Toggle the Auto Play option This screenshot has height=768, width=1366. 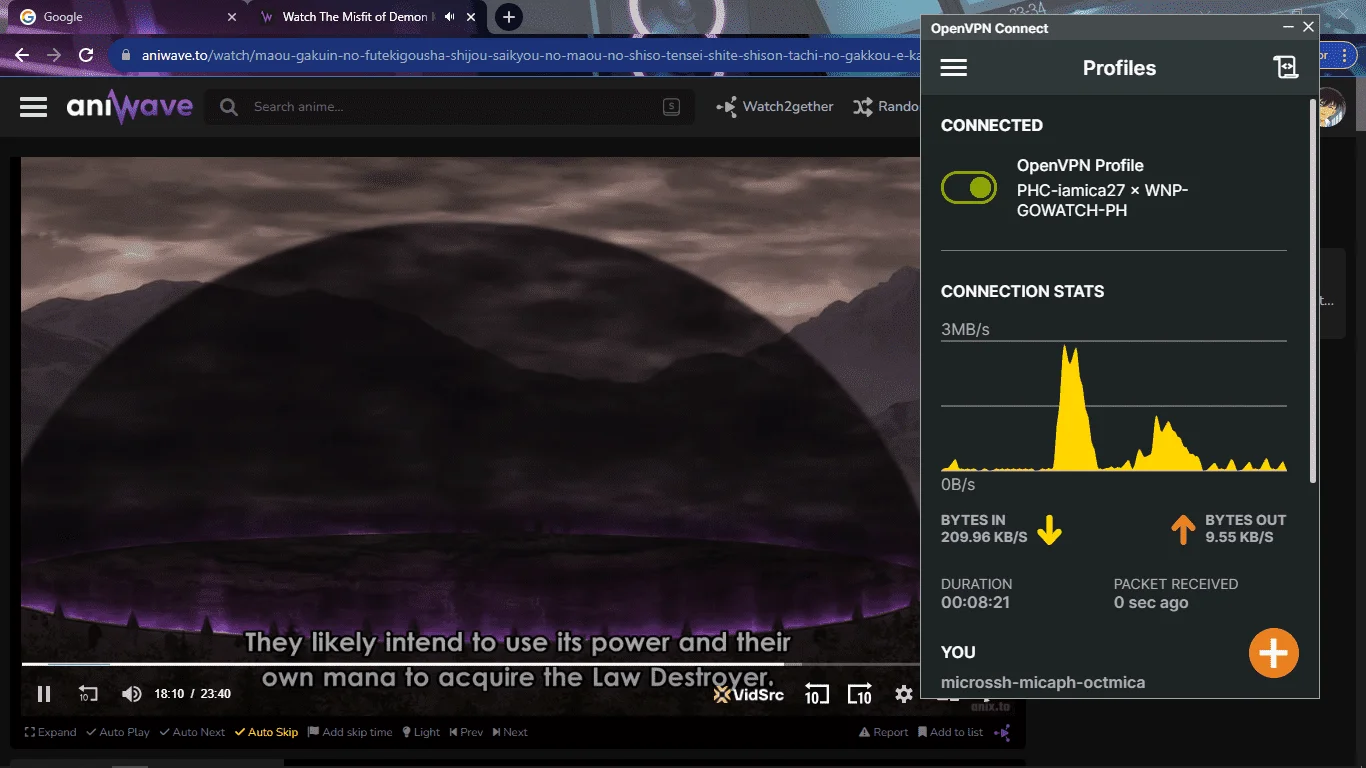[x=118, y=732]
